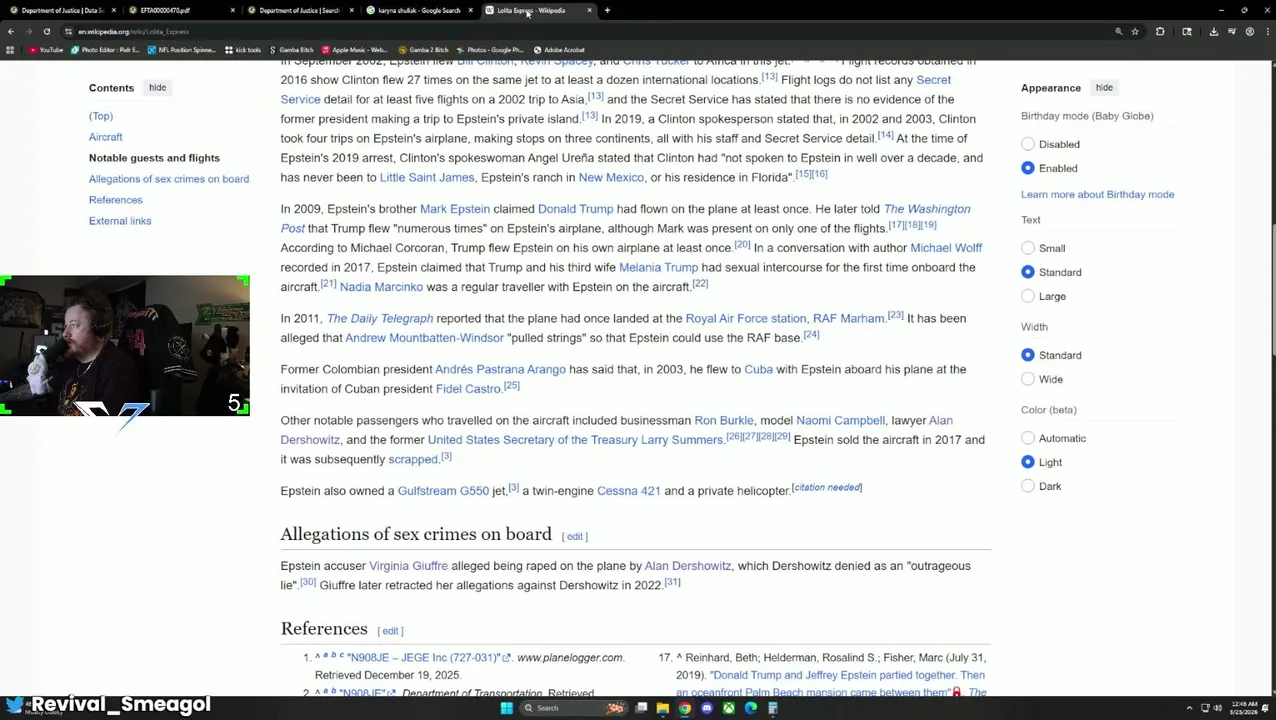This screenshot has width=1276, height=720.
Task: Select Dark color mode
Action: click(x=1028, y=486)
